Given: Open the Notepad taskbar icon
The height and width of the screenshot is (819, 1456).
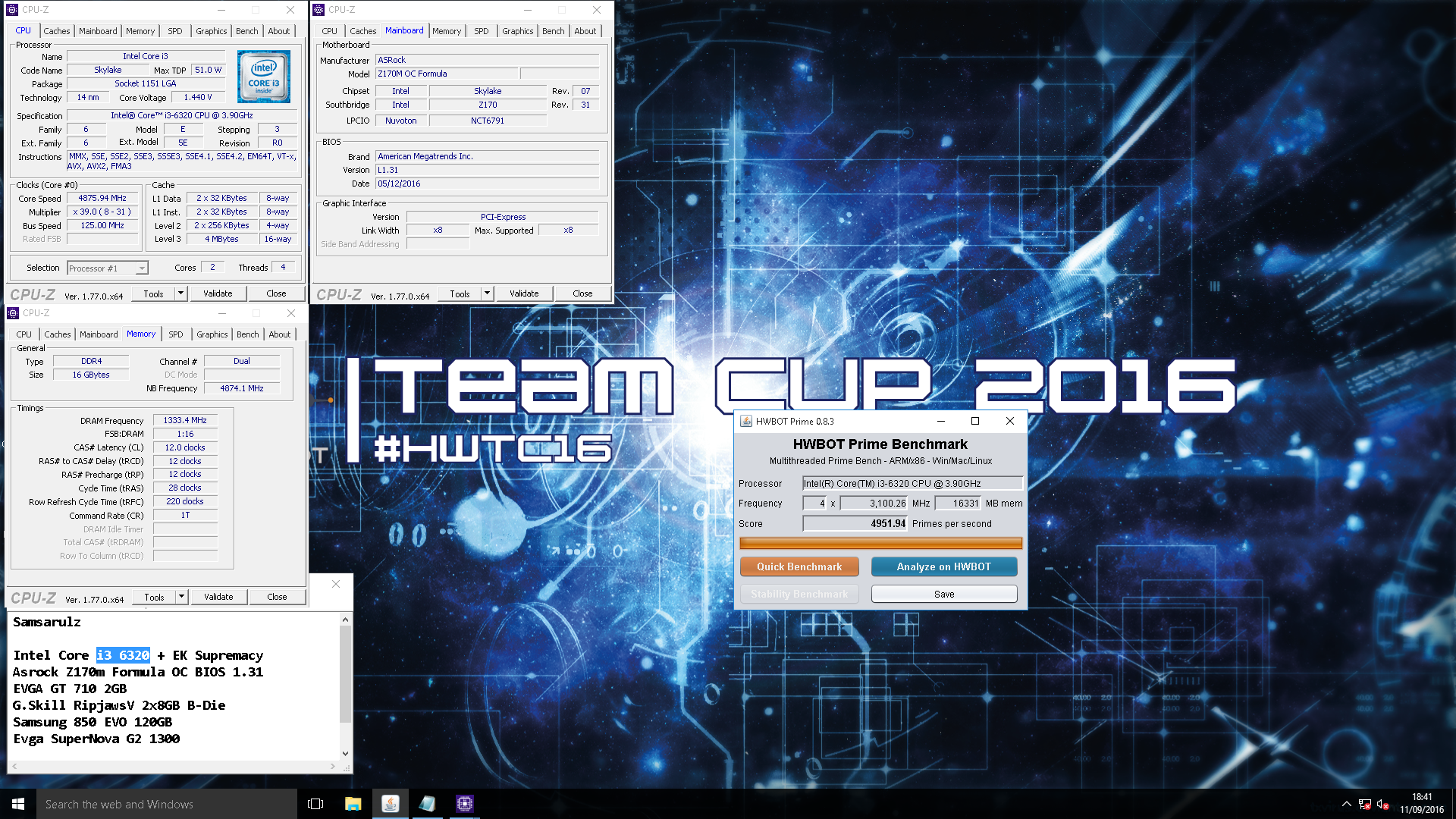Looking at the screenshot, I should coord(427,804).
